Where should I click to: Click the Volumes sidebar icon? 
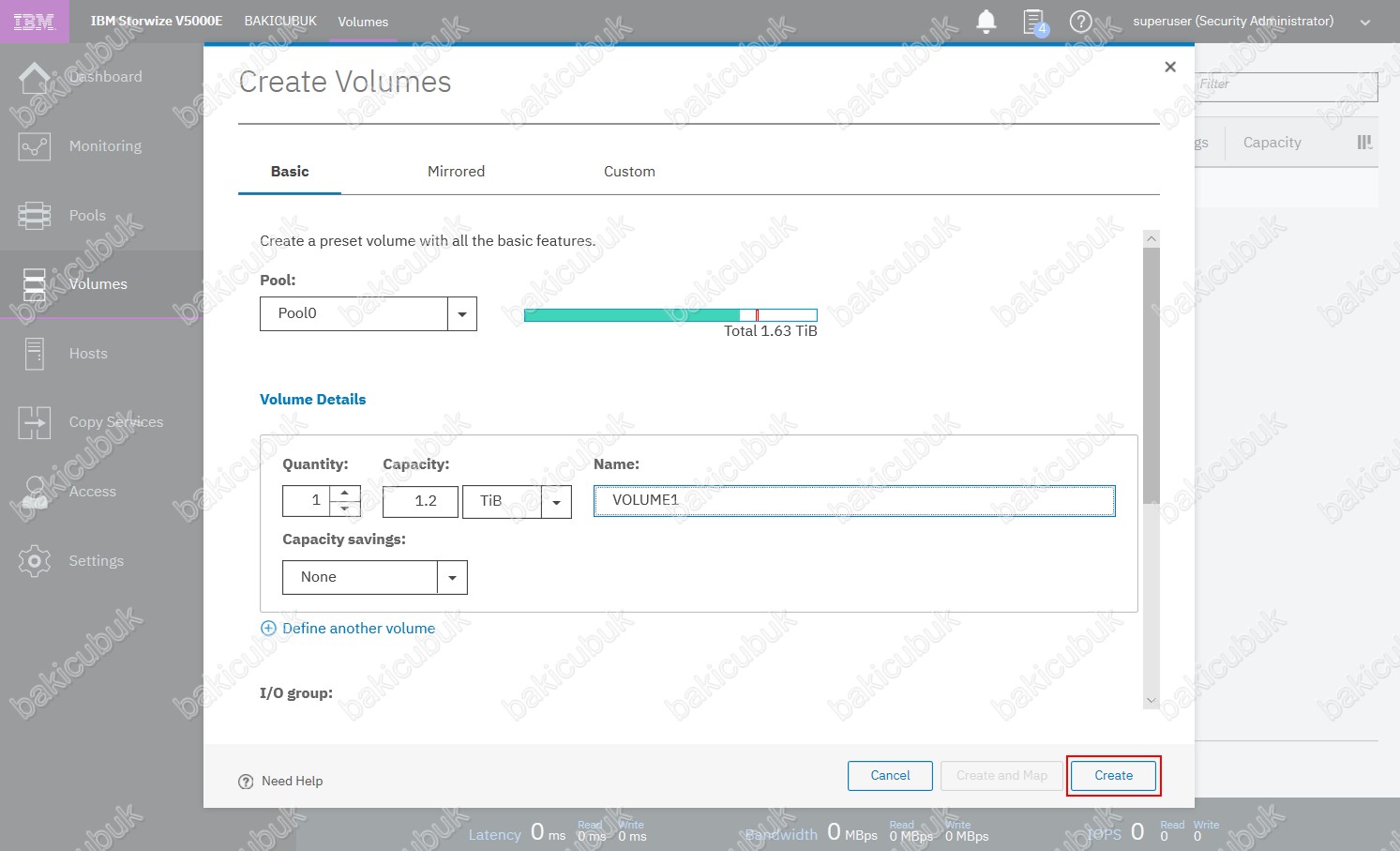coord(35,284)
